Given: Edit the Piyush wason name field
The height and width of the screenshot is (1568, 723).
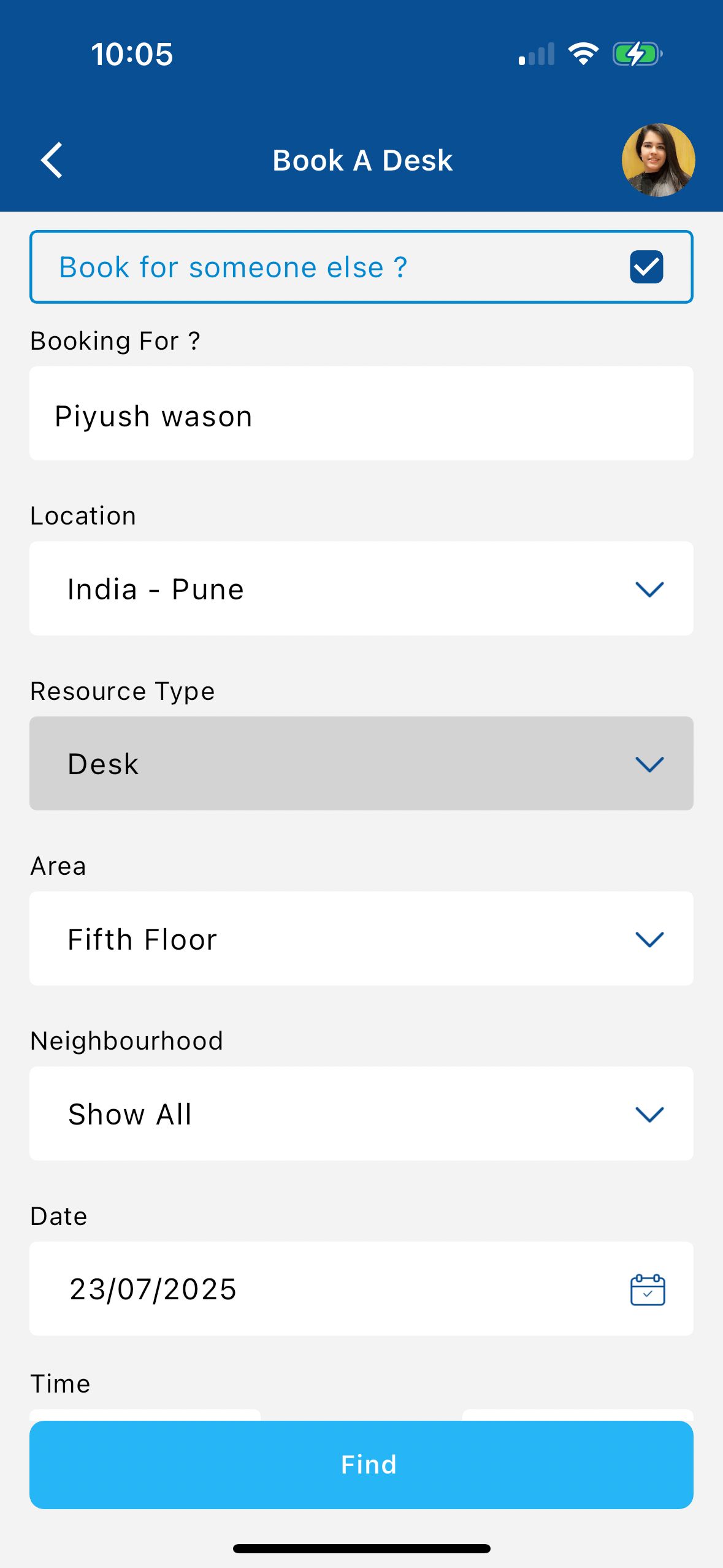Looking at the screenshot, I should (x=361, y=414).
